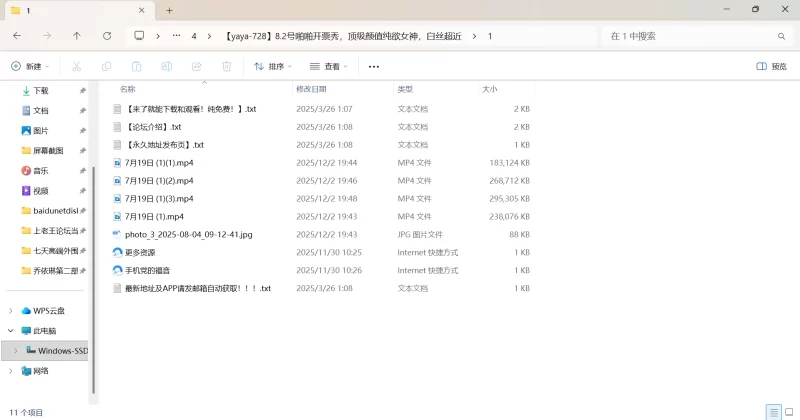Switch to large icons view in status bar
Image resolution: width=800 pixels, height=420 pixels.
coord(788,412)
